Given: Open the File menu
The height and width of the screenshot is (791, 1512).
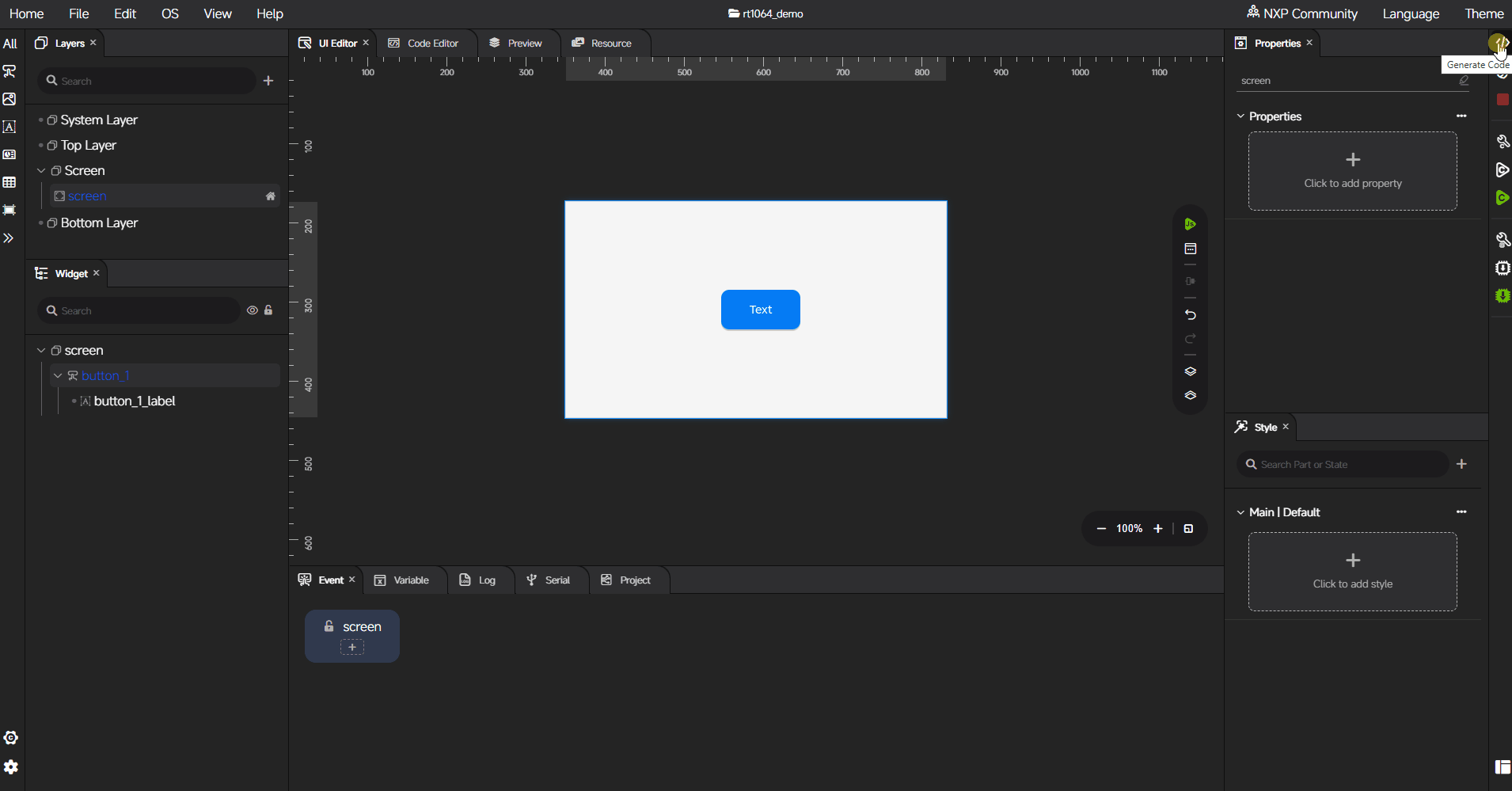Looking at the screenshot, I should pyautogui.click(x=79, y=13).
